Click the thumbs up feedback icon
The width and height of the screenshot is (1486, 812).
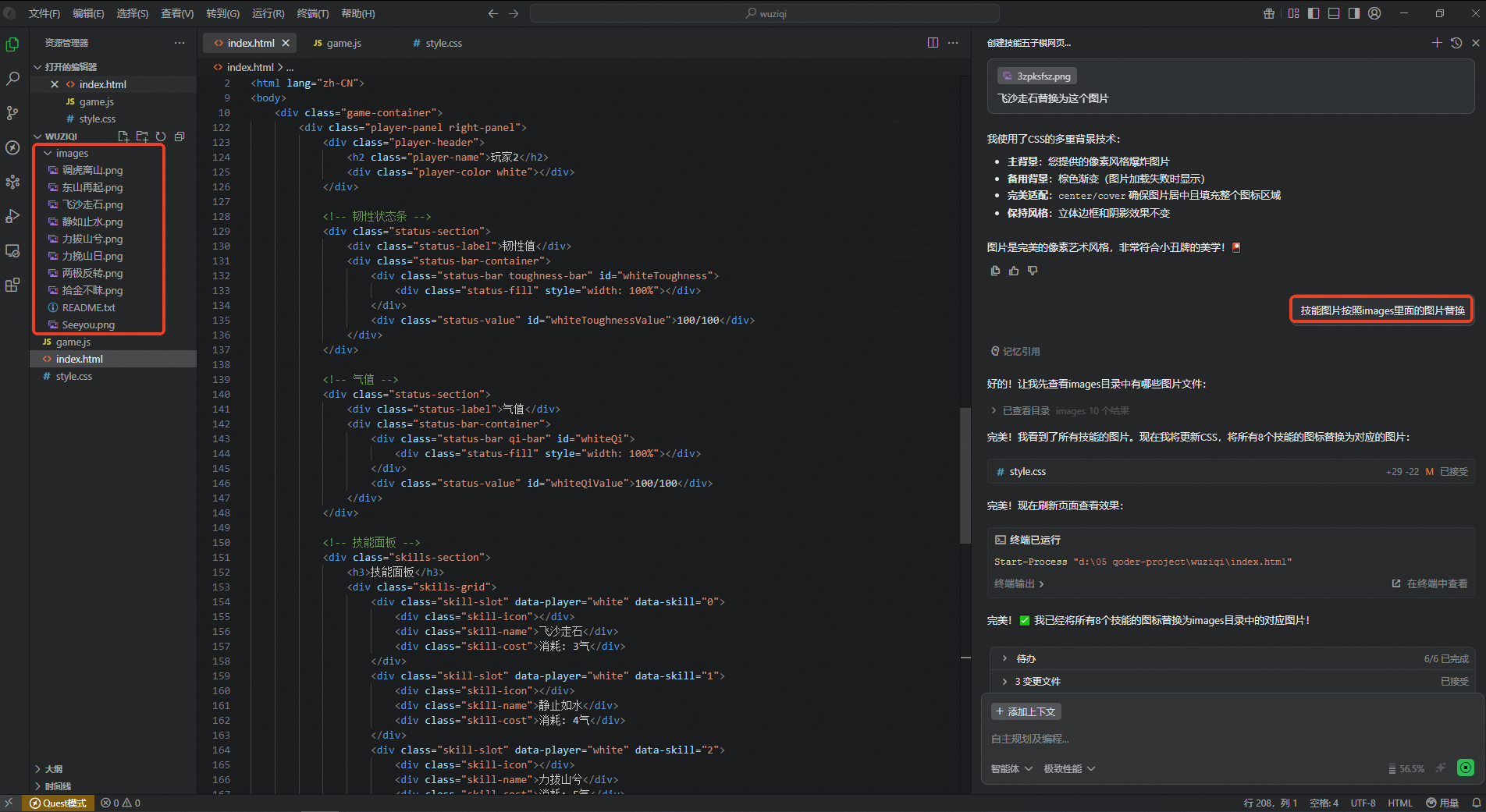(x=1014, y=271)
